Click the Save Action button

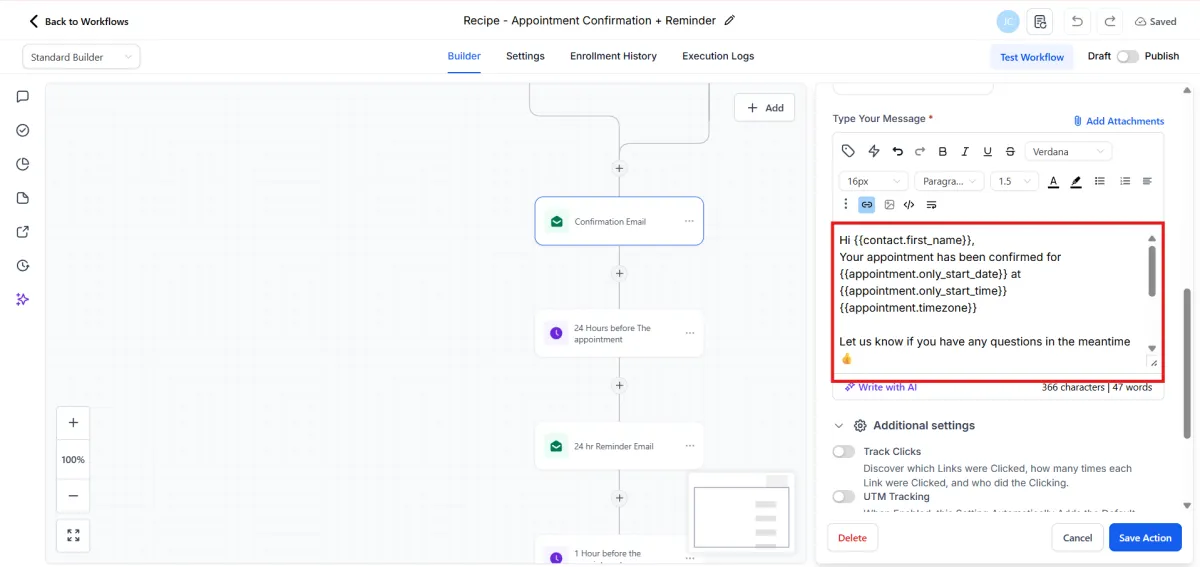(x=1145, y=538)
